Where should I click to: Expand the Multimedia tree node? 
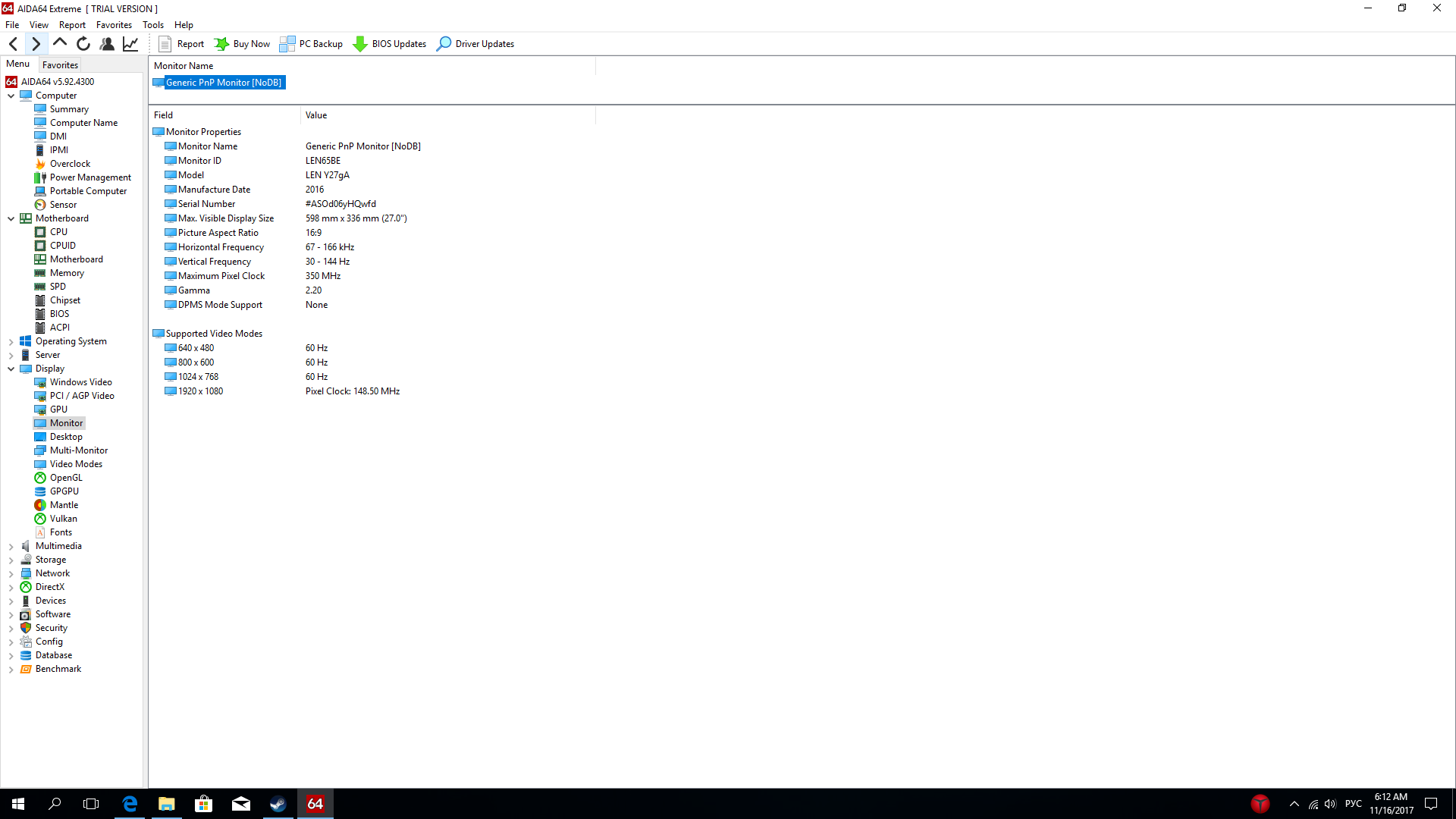coord(11,547)
